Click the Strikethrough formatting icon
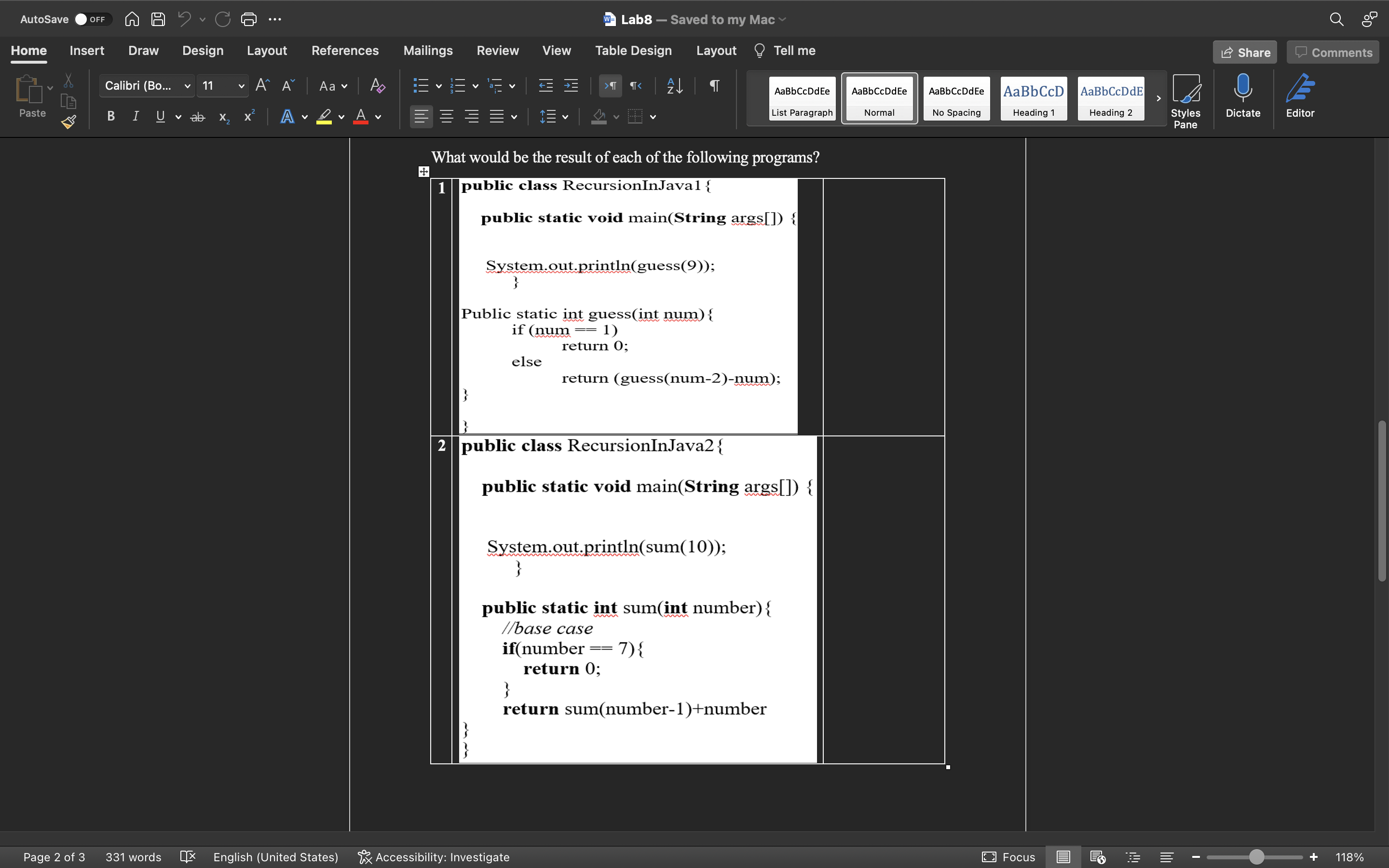This screenshot has height=868, width=1389. 197,117
